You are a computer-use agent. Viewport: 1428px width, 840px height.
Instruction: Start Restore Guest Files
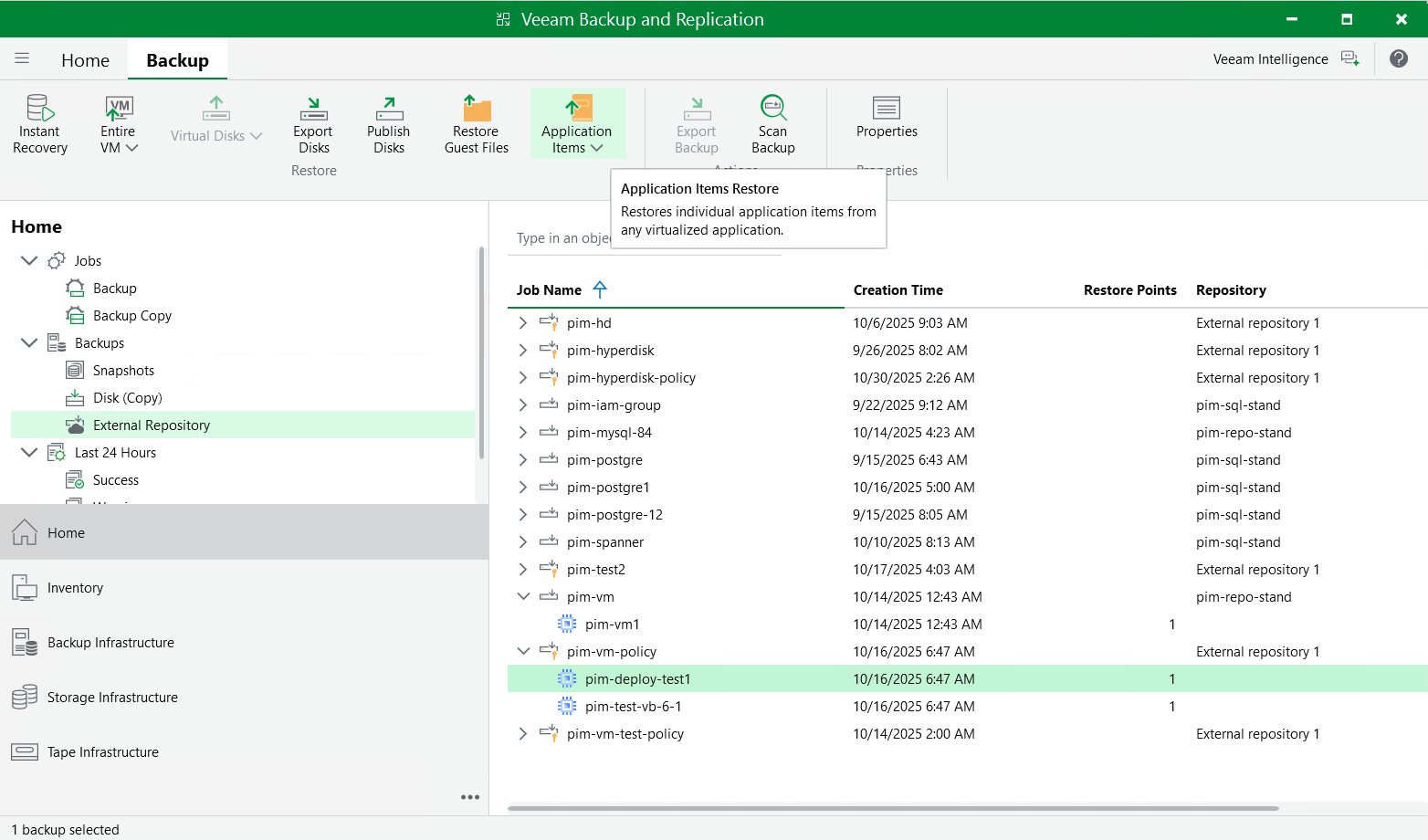[476, 124]
